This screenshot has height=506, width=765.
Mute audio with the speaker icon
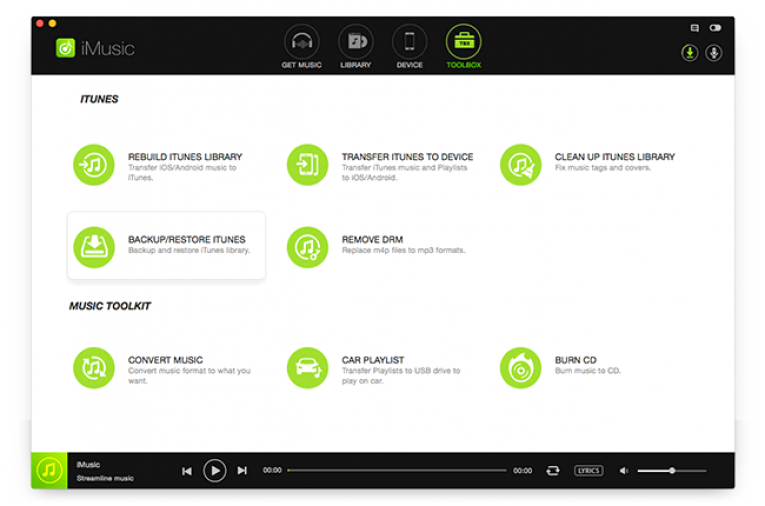click(x=624, y=470)
